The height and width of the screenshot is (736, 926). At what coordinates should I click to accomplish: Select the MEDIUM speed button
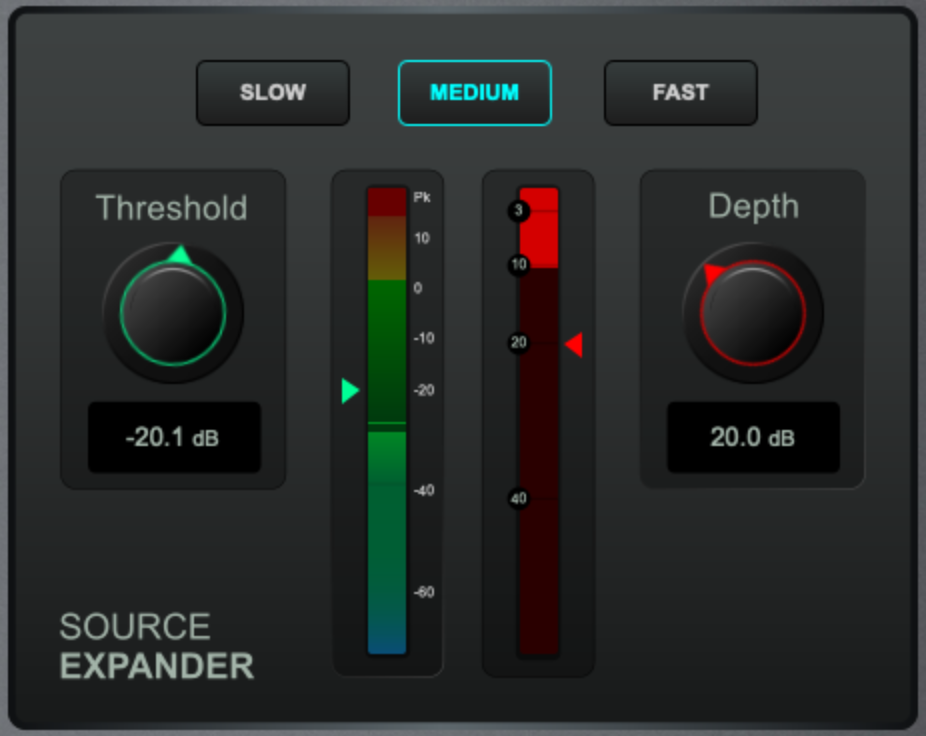click(474, 93)
